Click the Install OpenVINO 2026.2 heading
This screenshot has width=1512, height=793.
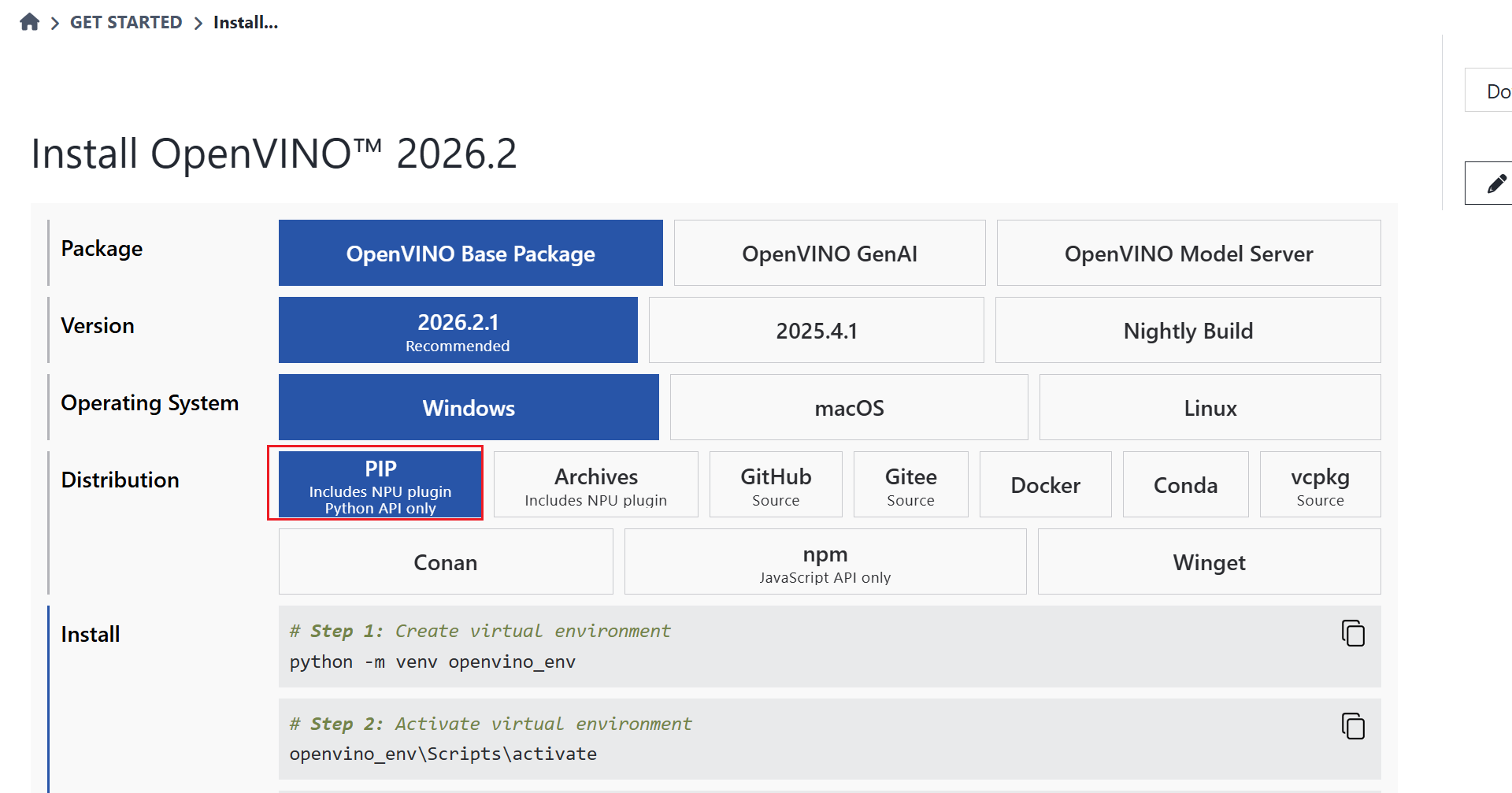click(274, 154)
